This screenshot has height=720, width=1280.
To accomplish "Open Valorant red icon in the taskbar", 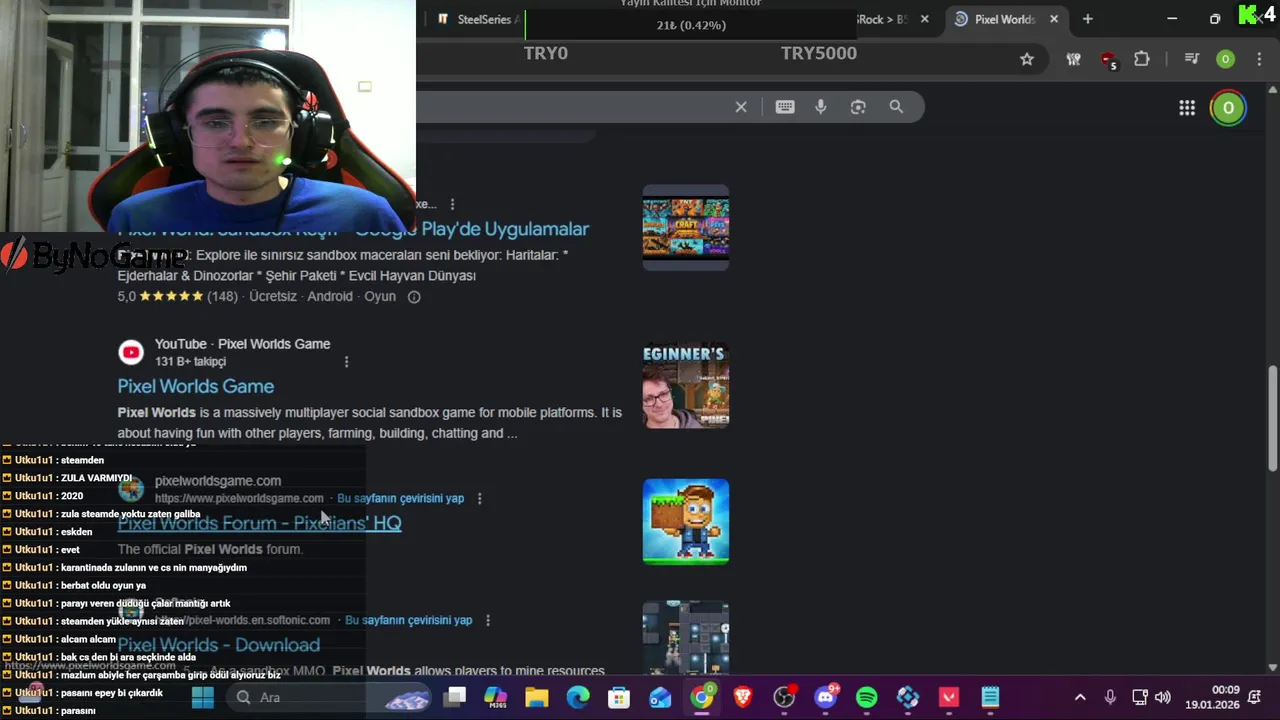I will 949,697.
